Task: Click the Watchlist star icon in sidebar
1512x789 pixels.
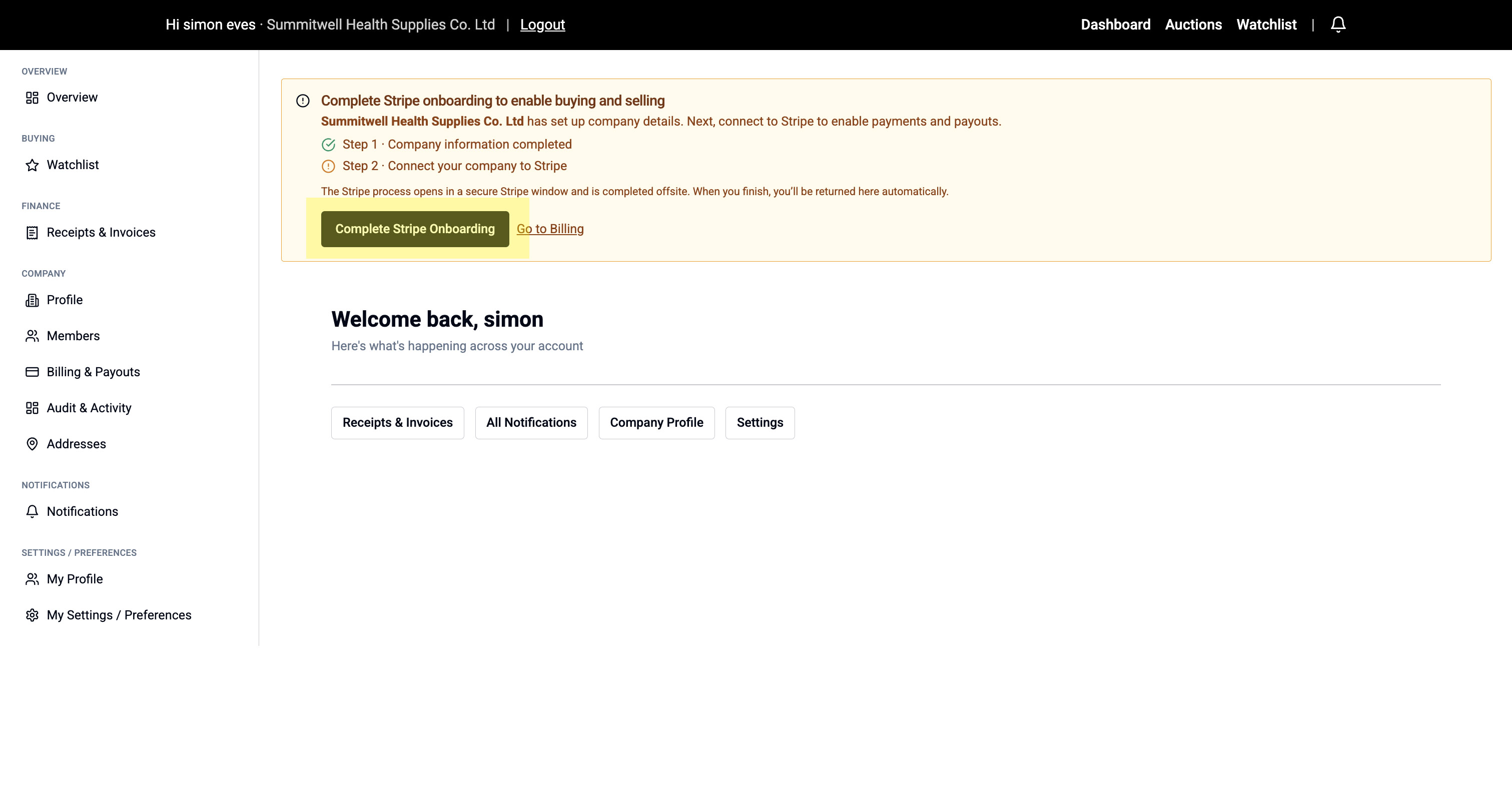Action: coord(33,165)
